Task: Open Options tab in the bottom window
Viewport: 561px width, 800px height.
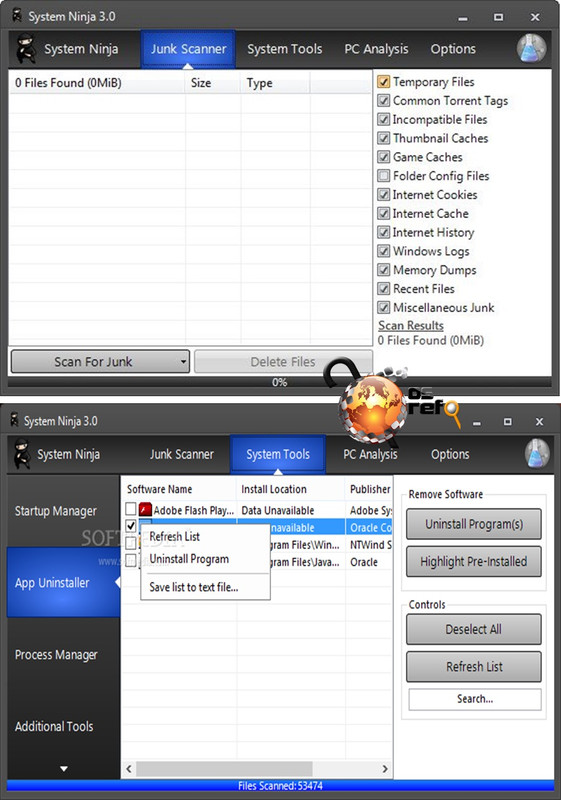Action: pyautogui.click(x=450, y=454)
